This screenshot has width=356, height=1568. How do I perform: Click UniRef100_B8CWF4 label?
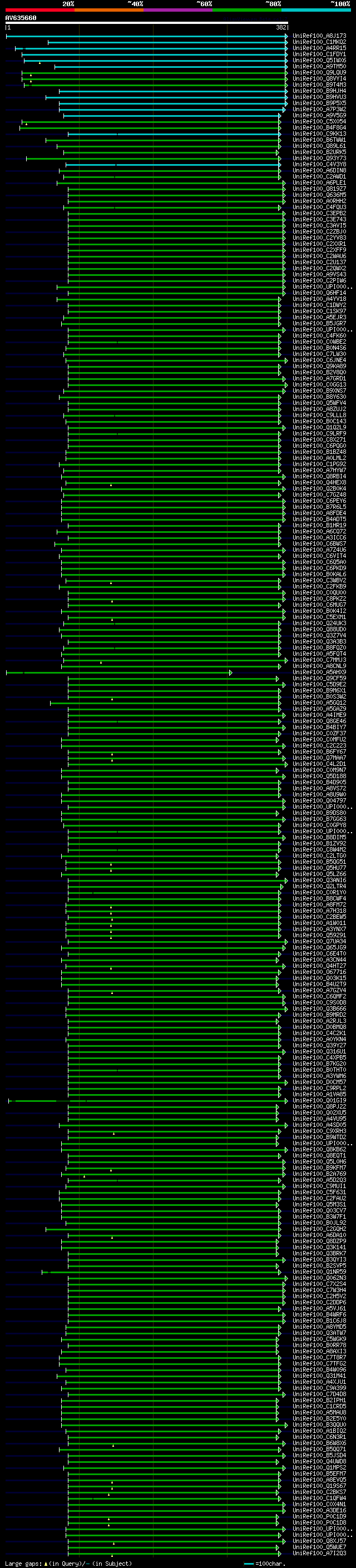319,898
